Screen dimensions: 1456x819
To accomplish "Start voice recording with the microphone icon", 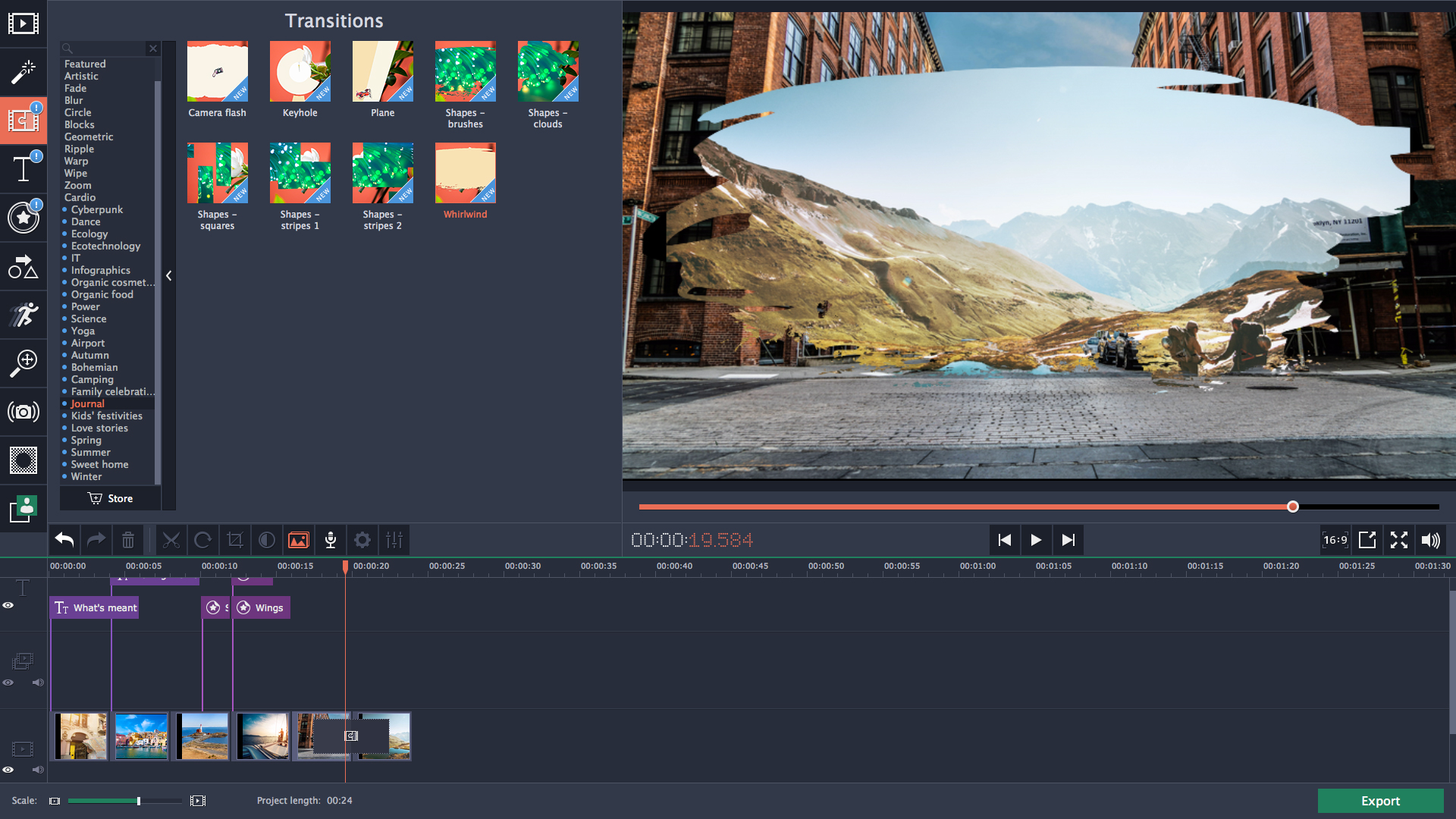I will (x=331, y=540).
